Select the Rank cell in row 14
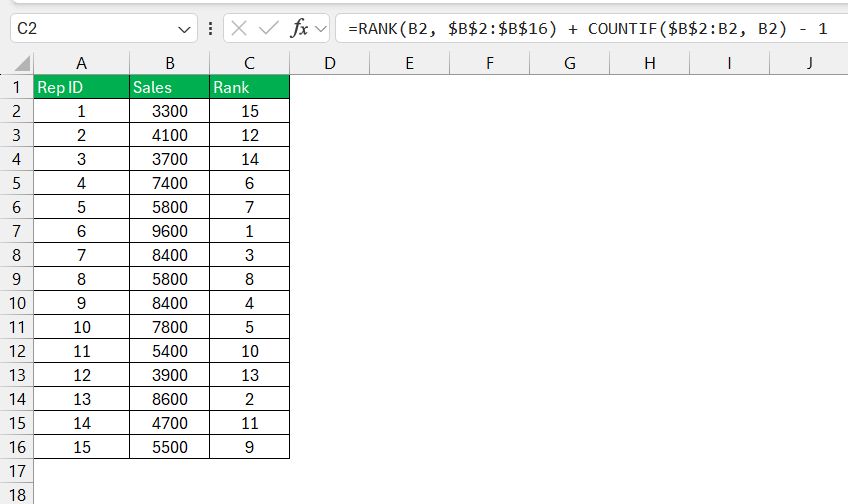The image size is (848, 504). coord(249,399)
